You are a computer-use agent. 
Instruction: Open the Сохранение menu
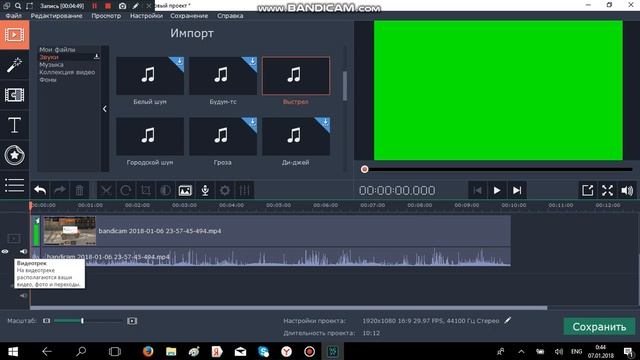[x=189, y=16]
